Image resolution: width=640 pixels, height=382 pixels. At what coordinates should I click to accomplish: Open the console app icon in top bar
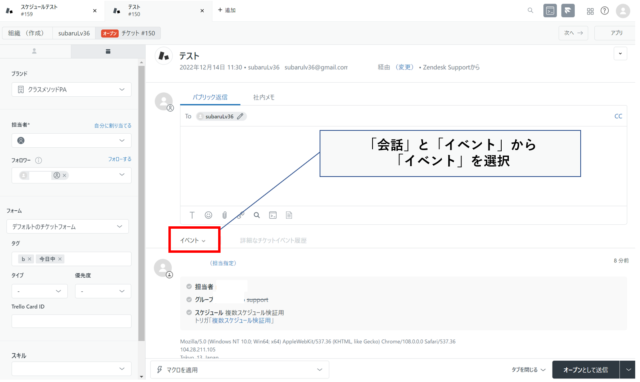(550, 11)
